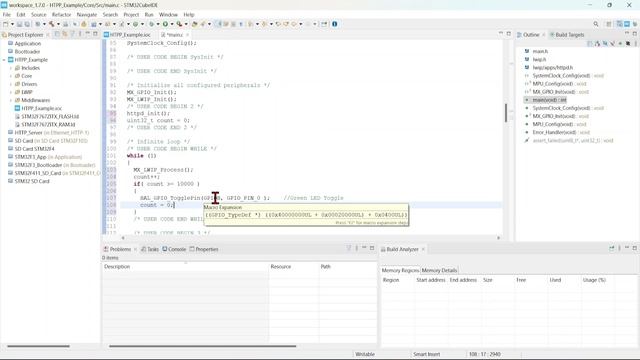Switch to the Debug perspective icon
The width and height of the screenshot is (640, 360).
pyautogui.click(x=635, y=24)
